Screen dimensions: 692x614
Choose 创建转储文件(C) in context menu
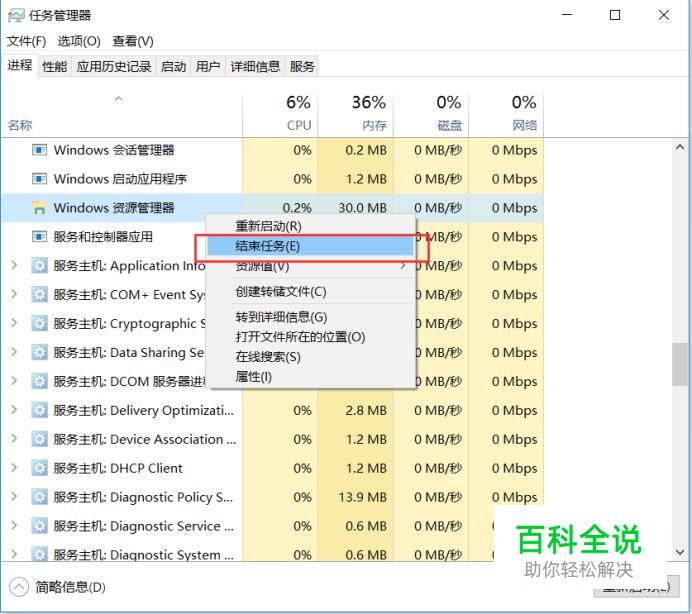[x=281, y=292]
